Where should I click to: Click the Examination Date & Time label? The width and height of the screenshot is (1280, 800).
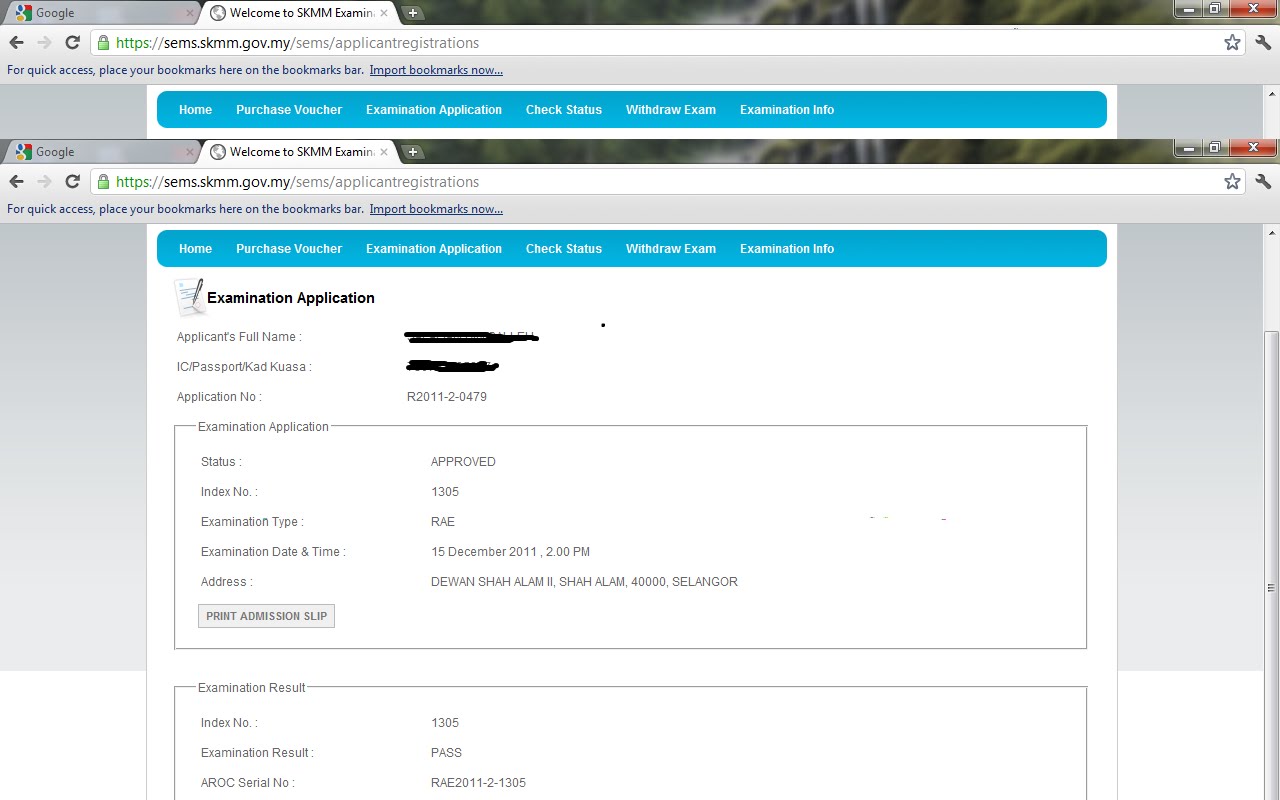[x=273, y=552]
